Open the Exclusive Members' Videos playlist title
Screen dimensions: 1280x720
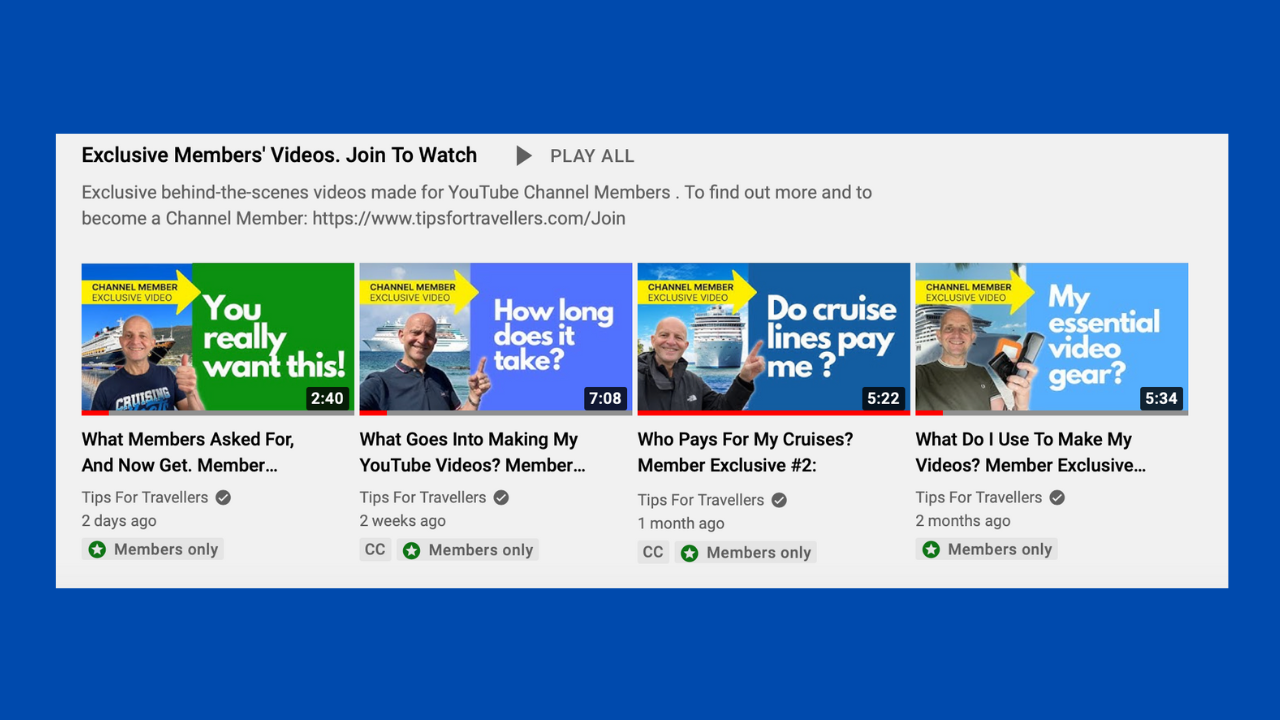(279, 155)
